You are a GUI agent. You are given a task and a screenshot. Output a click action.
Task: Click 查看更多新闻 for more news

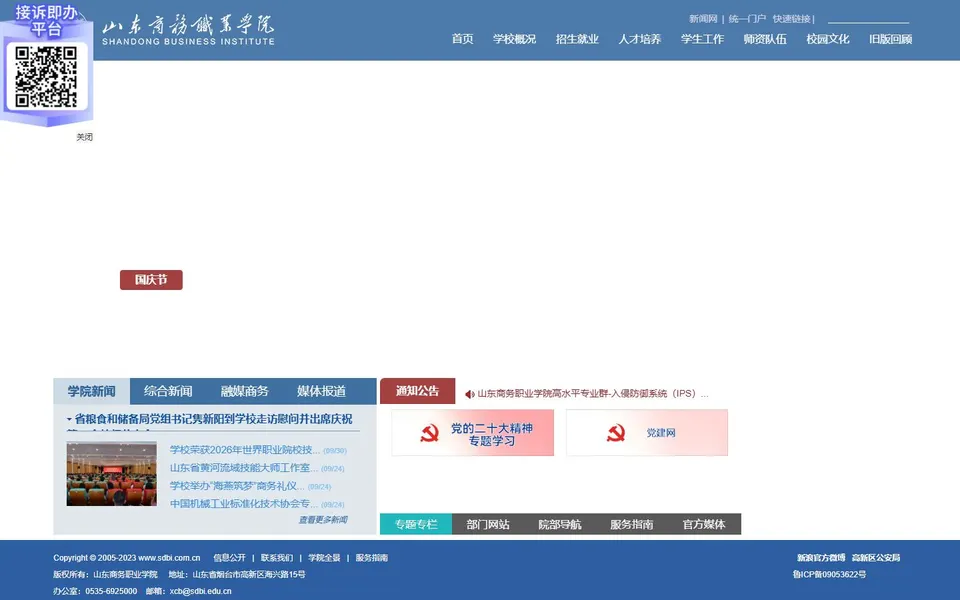coord(323,520)
